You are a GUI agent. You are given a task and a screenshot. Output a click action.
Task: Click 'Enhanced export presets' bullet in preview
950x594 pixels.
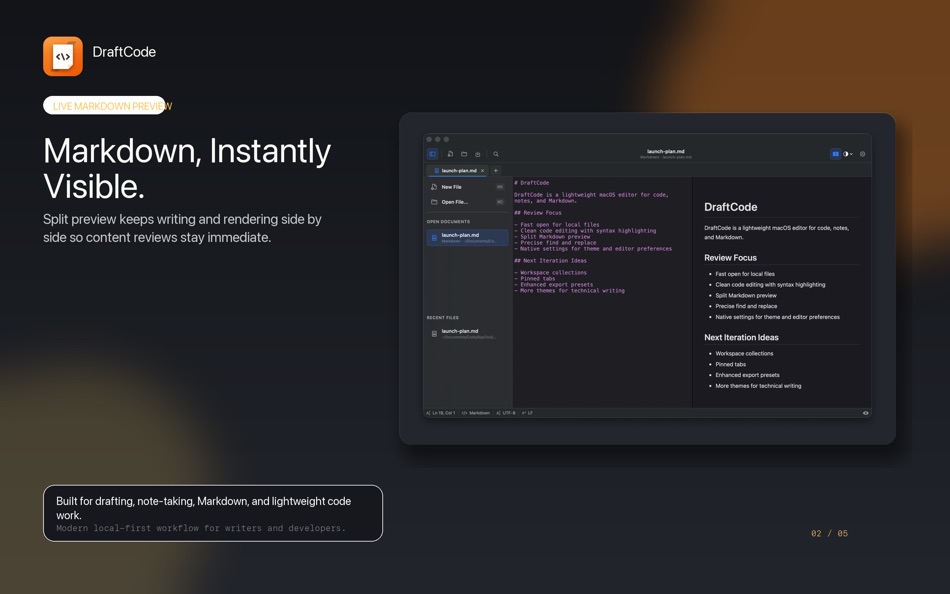747,375
